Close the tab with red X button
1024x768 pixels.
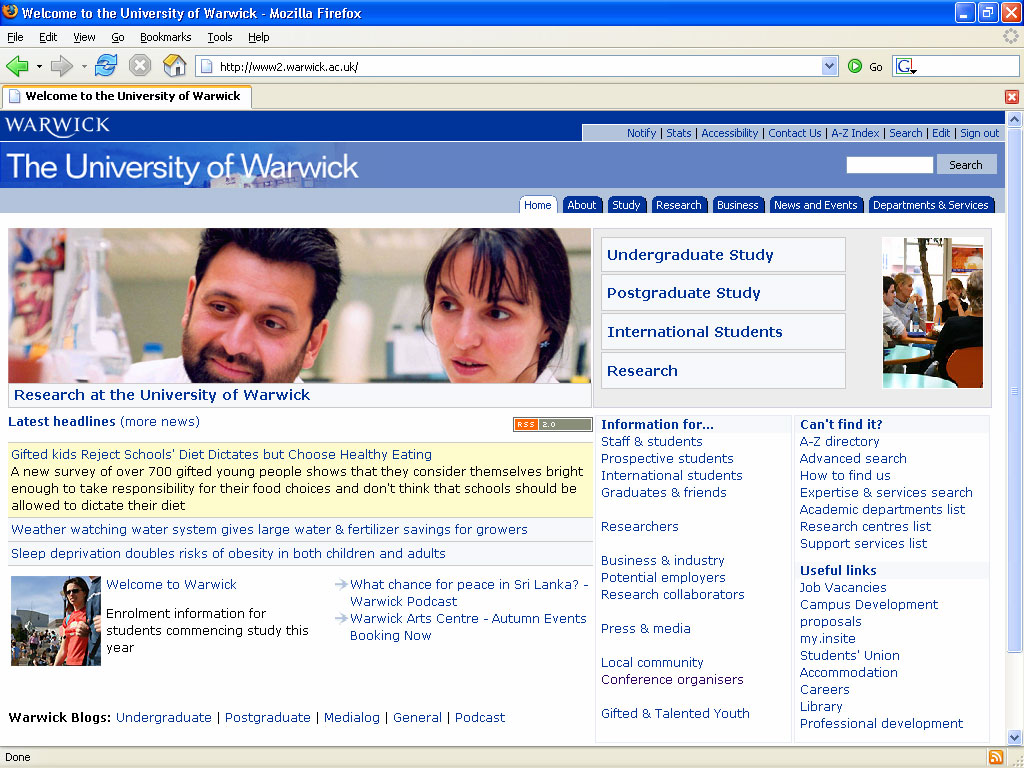1011,97
